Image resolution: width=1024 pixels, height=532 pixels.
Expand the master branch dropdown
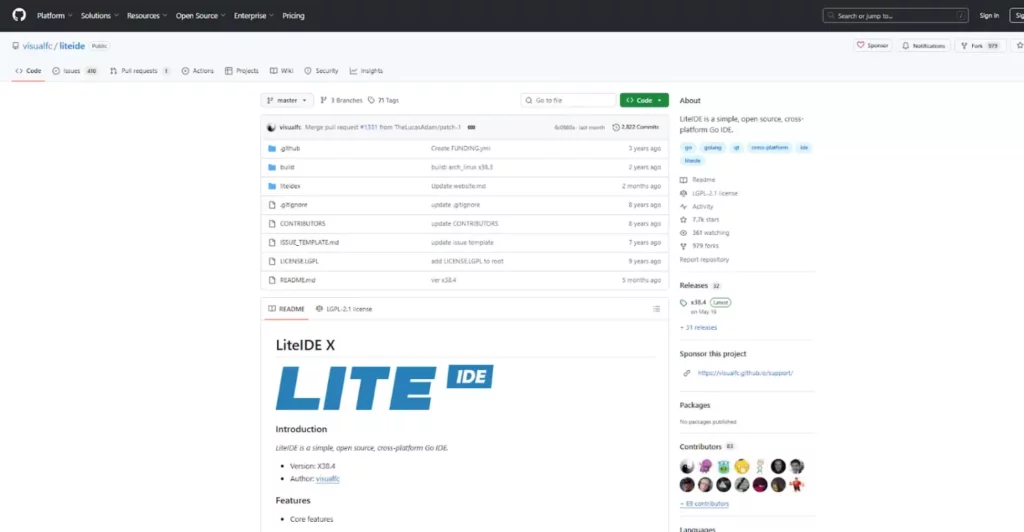(x=287, y=100)
